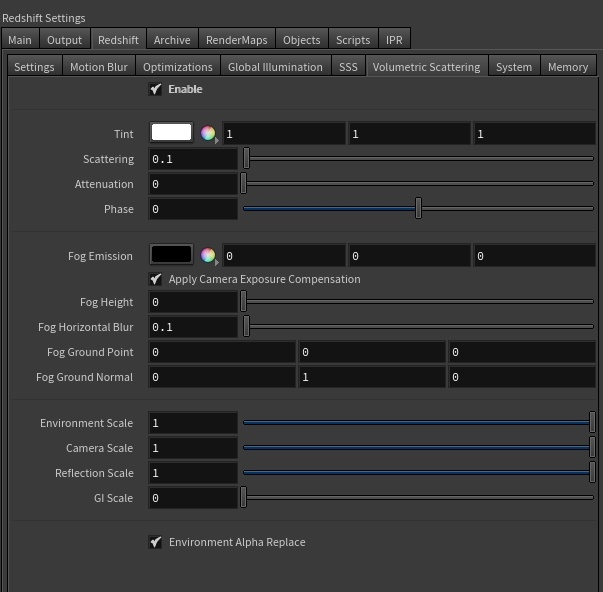603x592 pixels.
Task: Switch to the Main tab
Action: [x=20, y=40]
